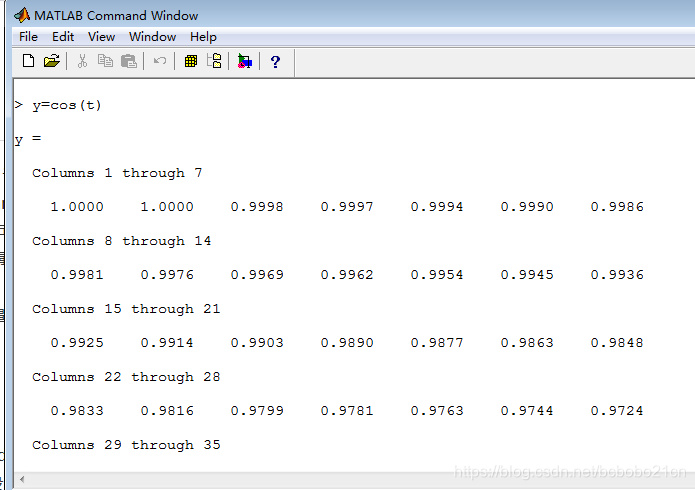Click the Open File folder icon
695x490 pixels.
tap(51, 61)
